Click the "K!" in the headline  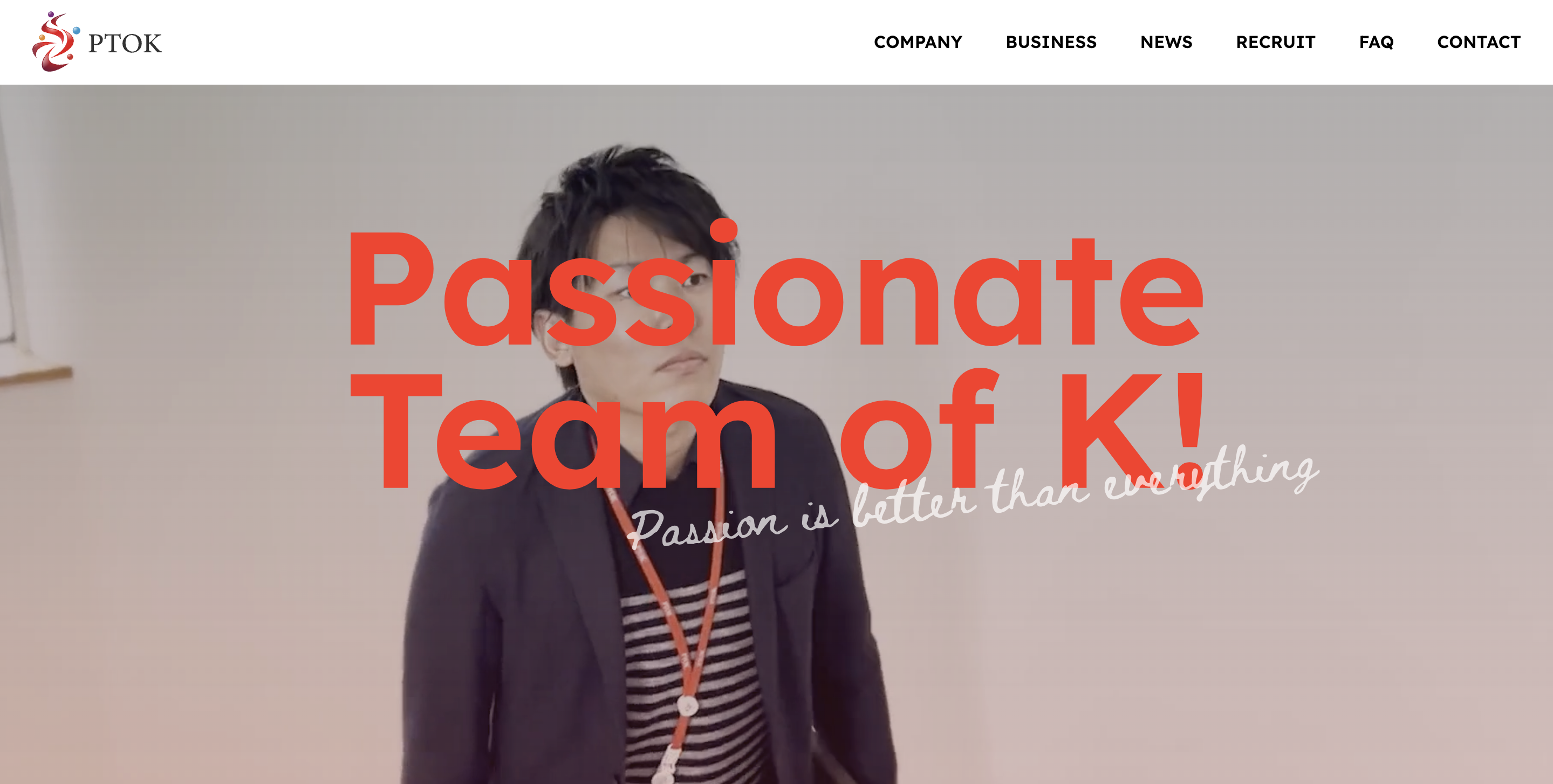[1132, 430]
